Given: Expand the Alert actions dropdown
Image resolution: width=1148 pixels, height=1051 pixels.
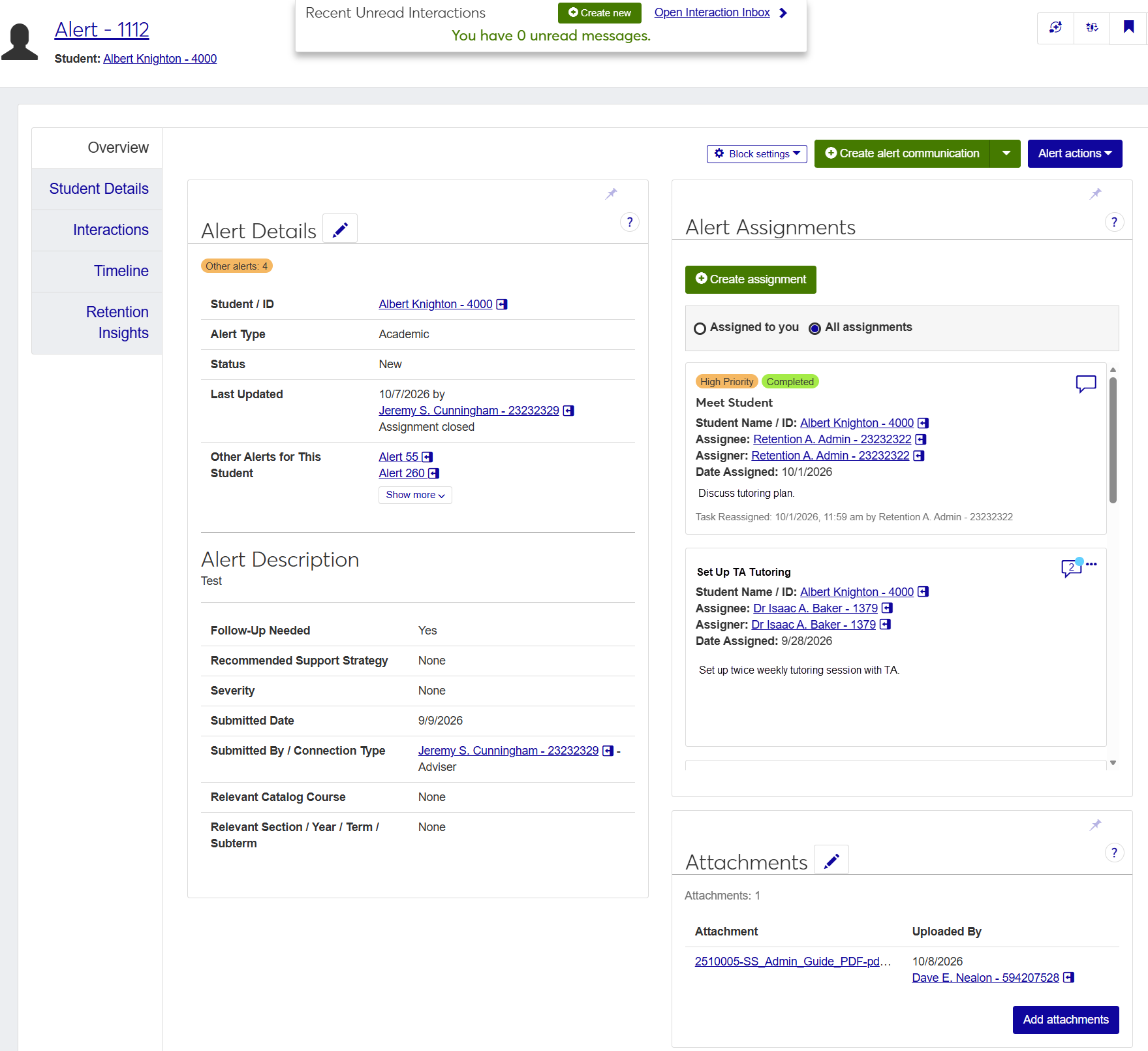Looking at the screenshot, I should click(x=1074, y=153).
